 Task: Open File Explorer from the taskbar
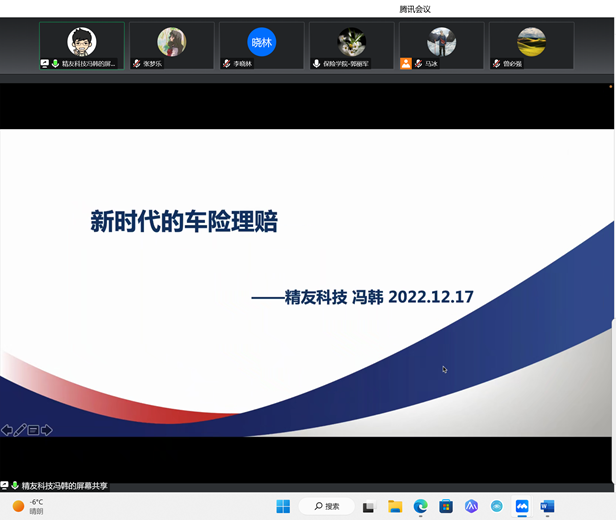point(395,506)
